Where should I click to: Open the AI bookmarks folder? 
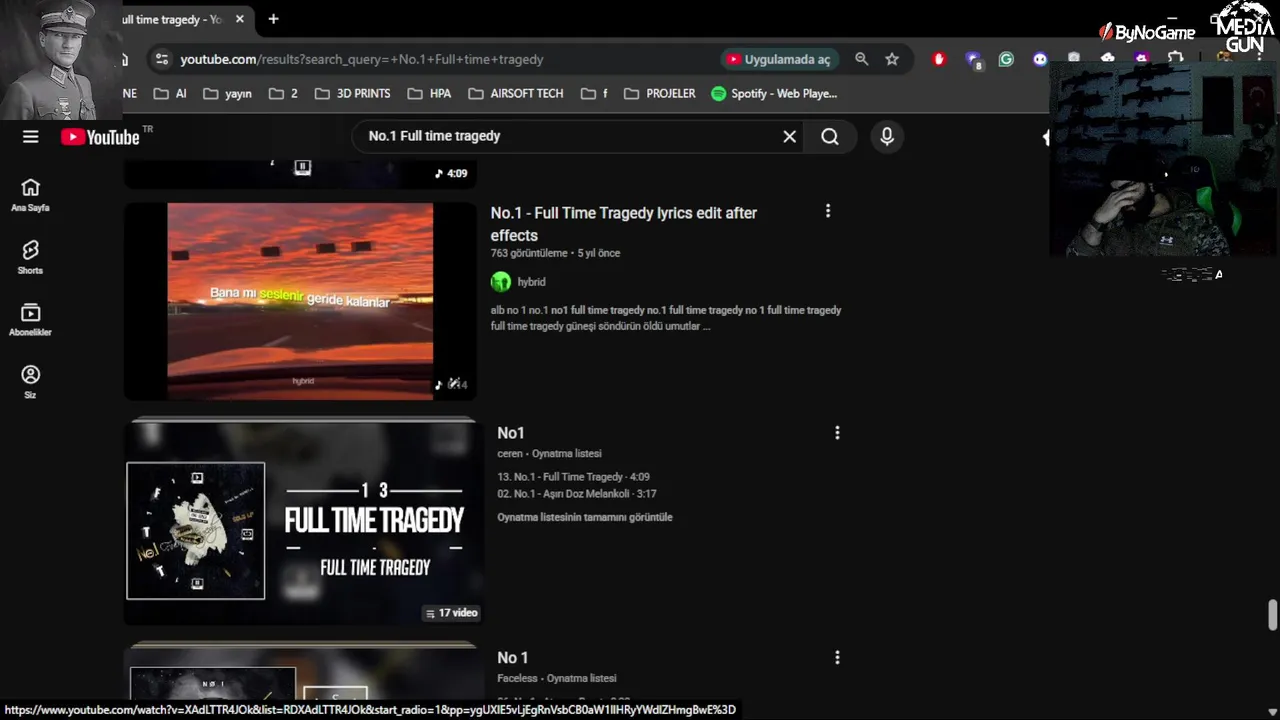pyautogui.click(x=170, y=93)
